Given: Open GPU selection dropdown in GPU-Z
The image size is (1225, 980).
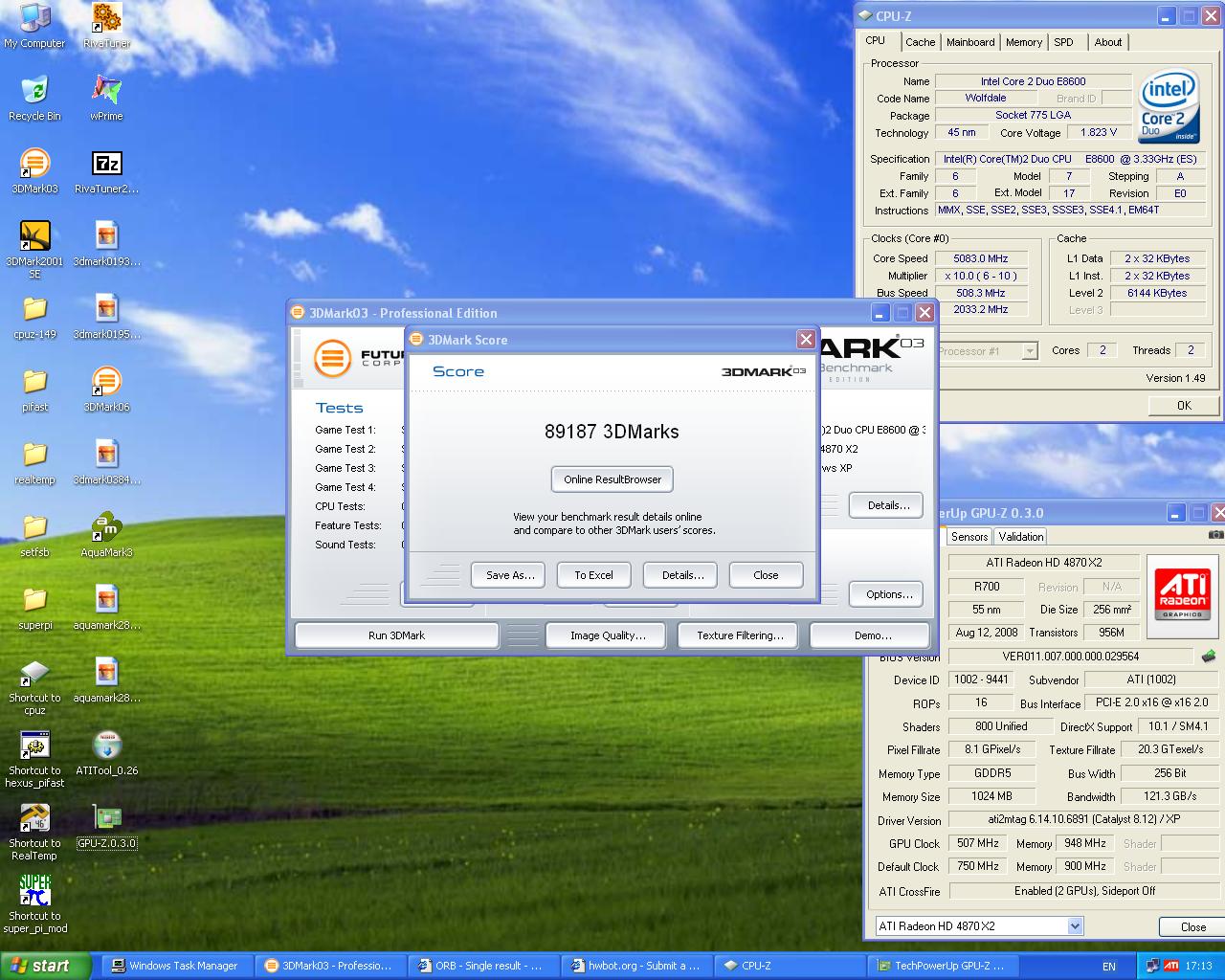Looking at the screenshot, I should click(x=1075, y=926).
